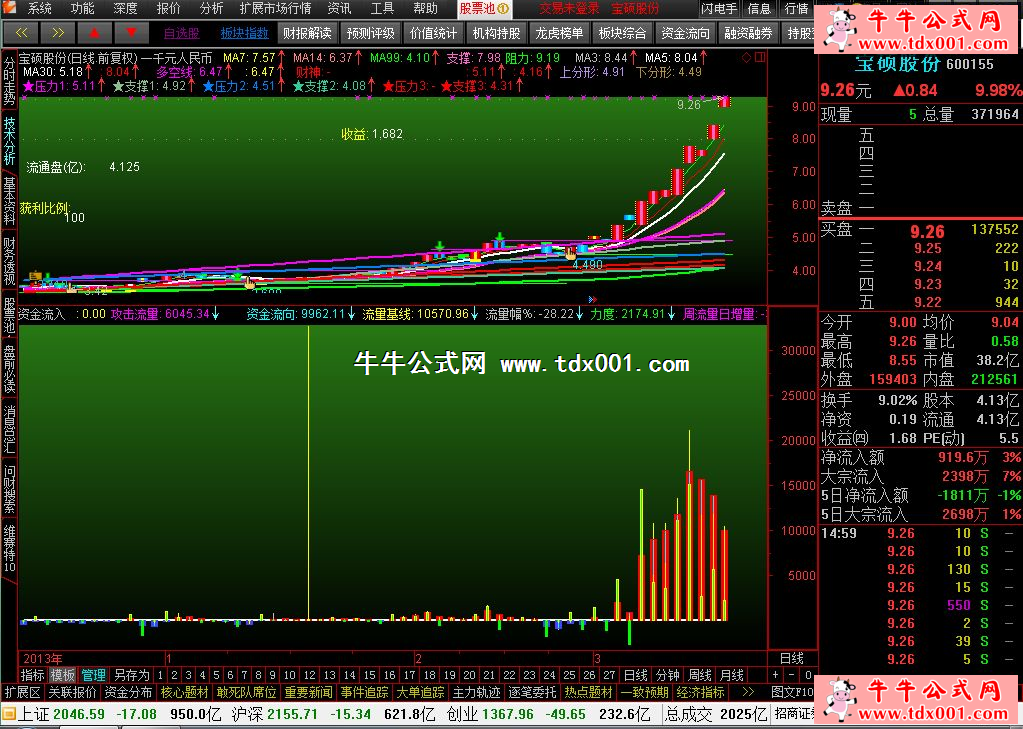Click the plus zoom button beside 月线

pos(776,675)
